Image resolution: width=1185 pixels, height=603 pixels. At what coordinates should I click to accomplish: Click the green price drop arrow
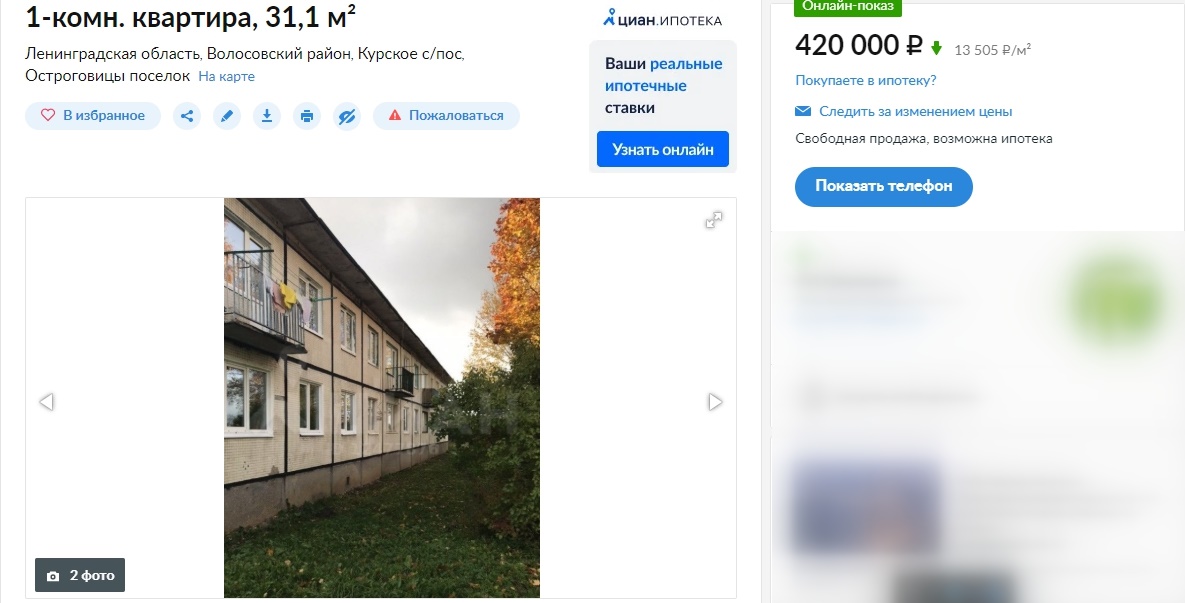(x=936, y=48)
